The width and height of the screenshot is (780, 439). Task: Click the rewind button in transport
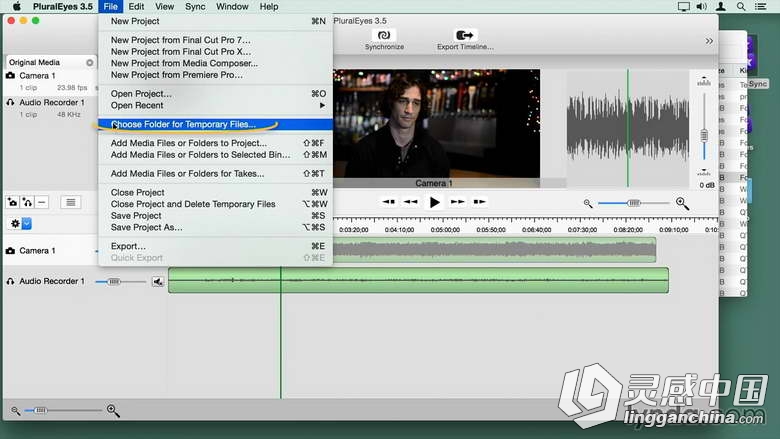tap(411, 202)
